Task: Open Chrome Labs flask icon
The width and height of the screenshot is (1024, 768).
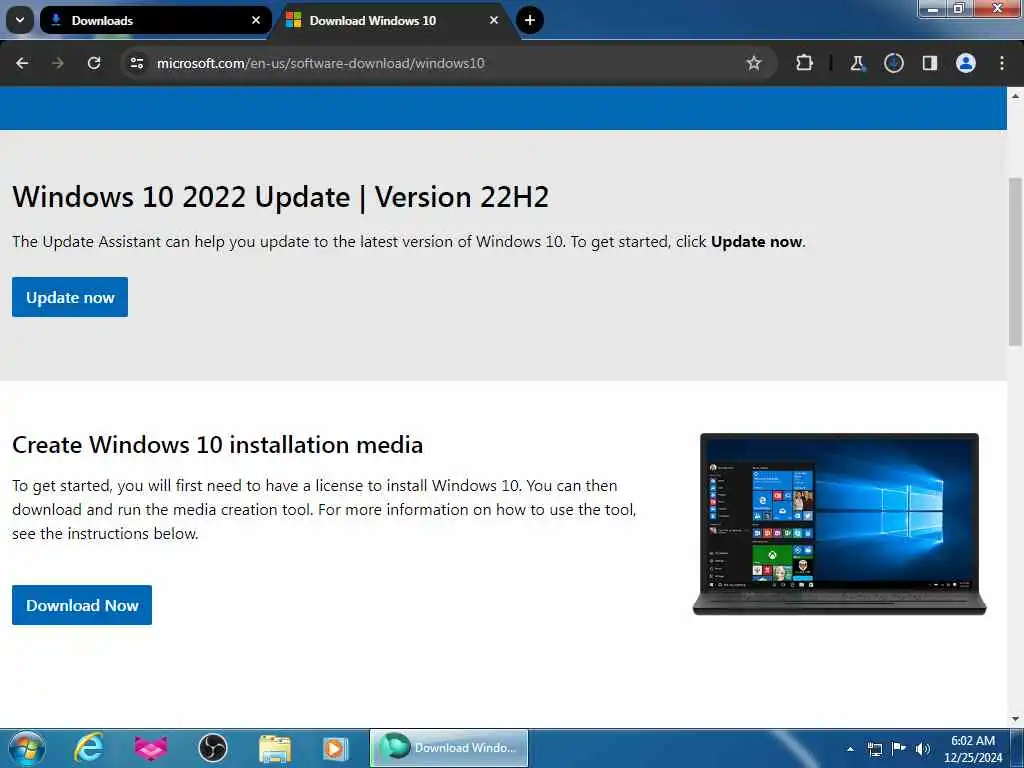Action: (857, 63)
